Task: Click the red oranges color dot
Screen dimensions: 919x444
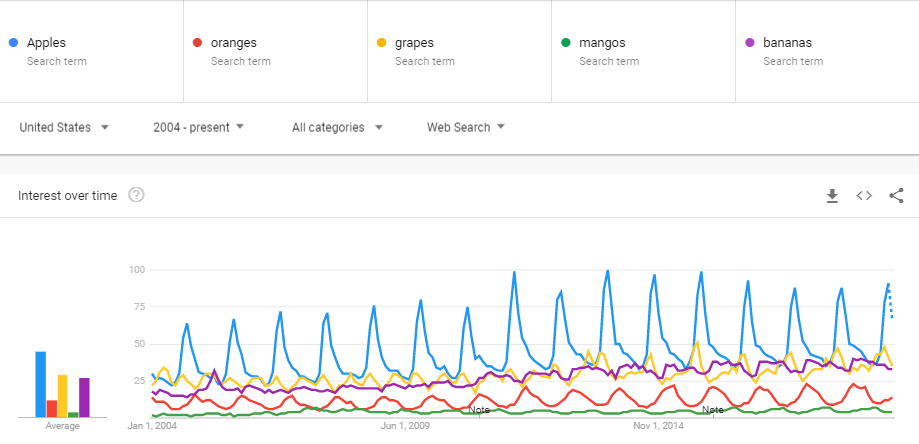Action: pyautogui.click(x=198, y=43)
